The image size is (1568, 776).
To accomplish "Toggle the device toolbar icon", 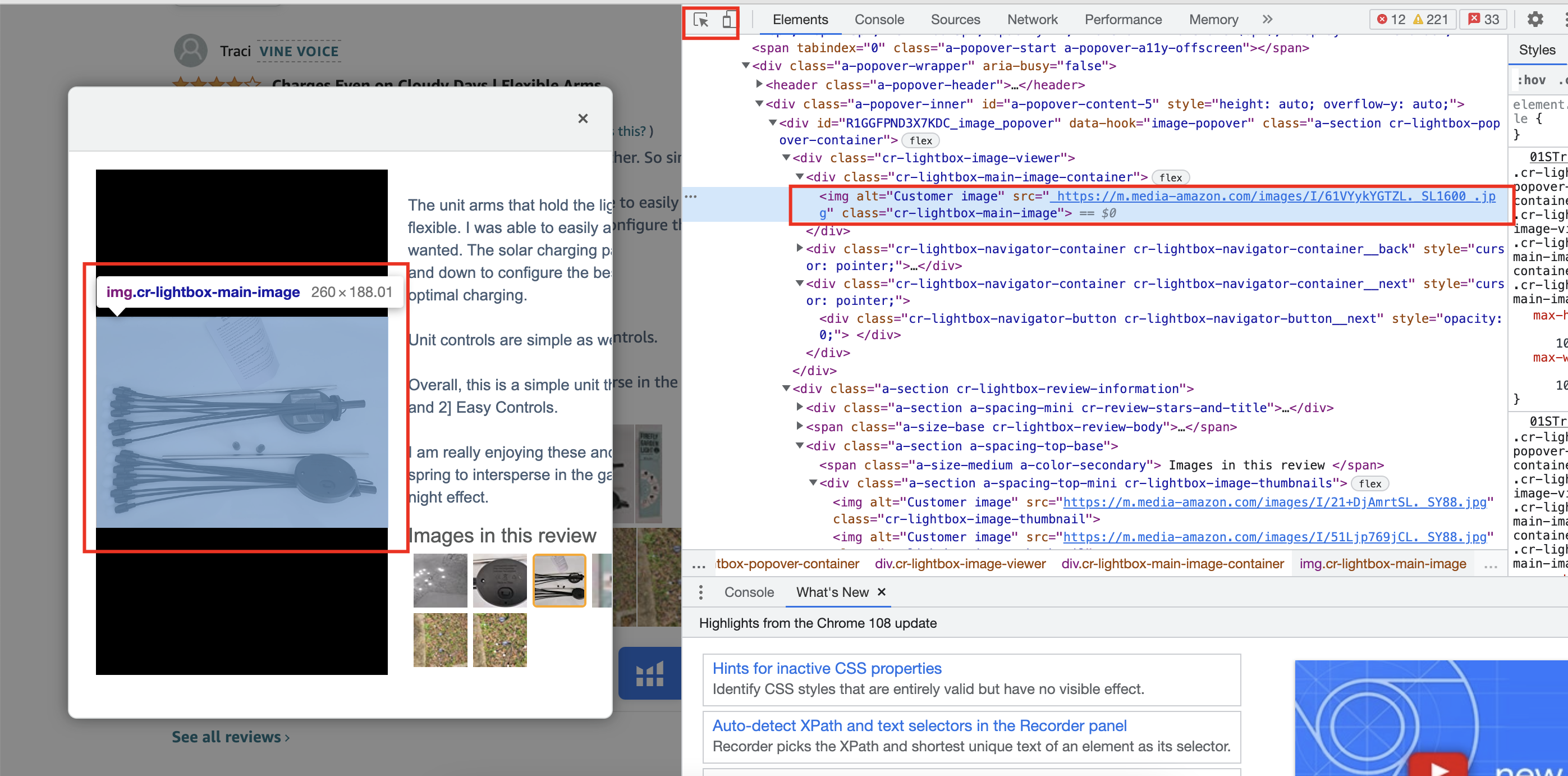I will click(x=727, y=20).
